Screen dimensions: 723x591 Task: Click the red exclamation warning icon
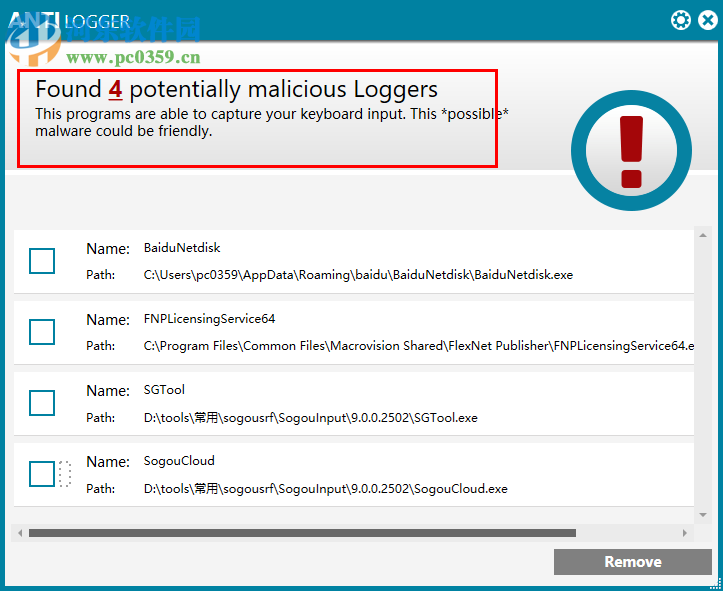pos(631,151)
